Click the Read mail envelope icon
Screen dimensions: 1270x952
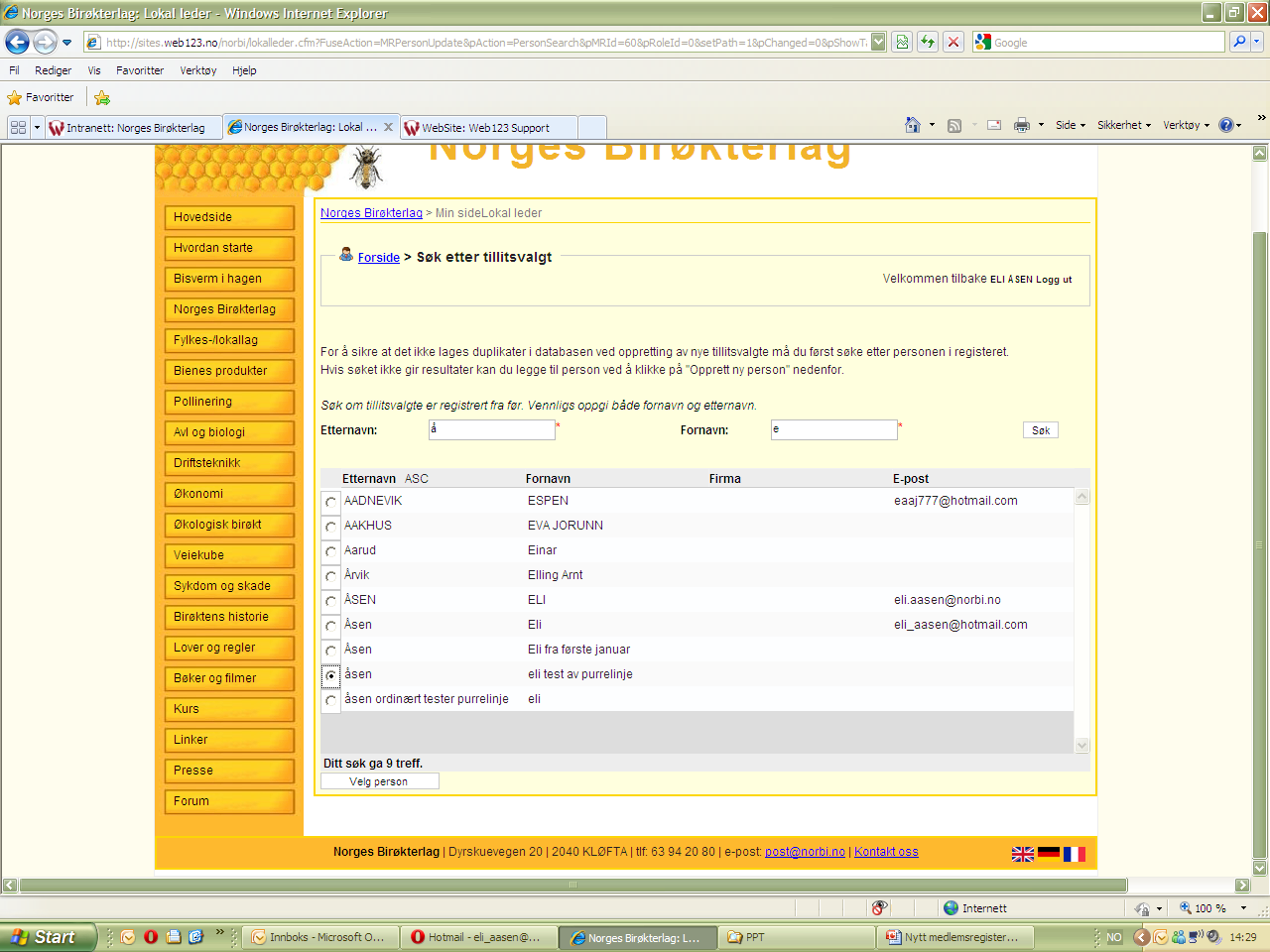[994, 125]
